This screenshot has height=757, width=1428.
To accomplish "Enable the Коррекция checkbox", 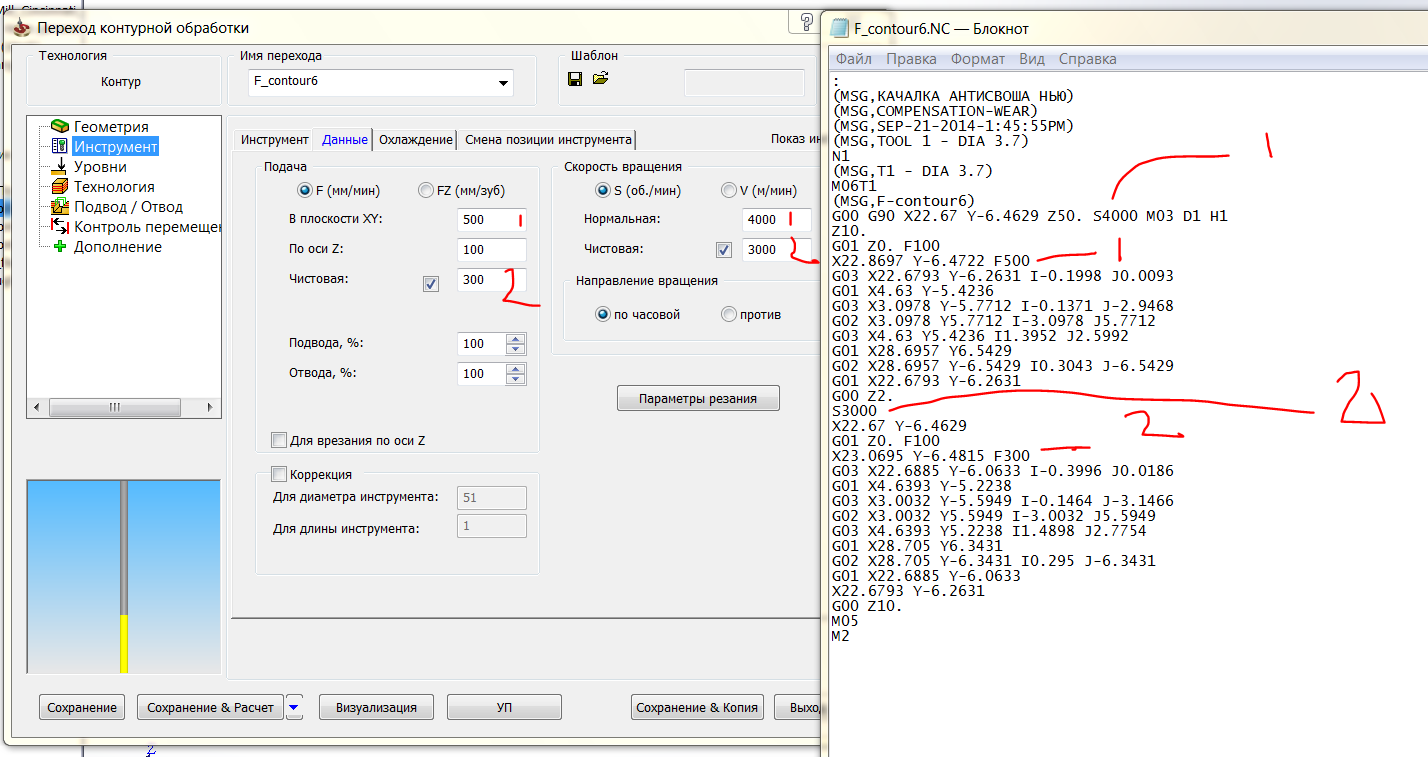I will (x=279, y=474).
